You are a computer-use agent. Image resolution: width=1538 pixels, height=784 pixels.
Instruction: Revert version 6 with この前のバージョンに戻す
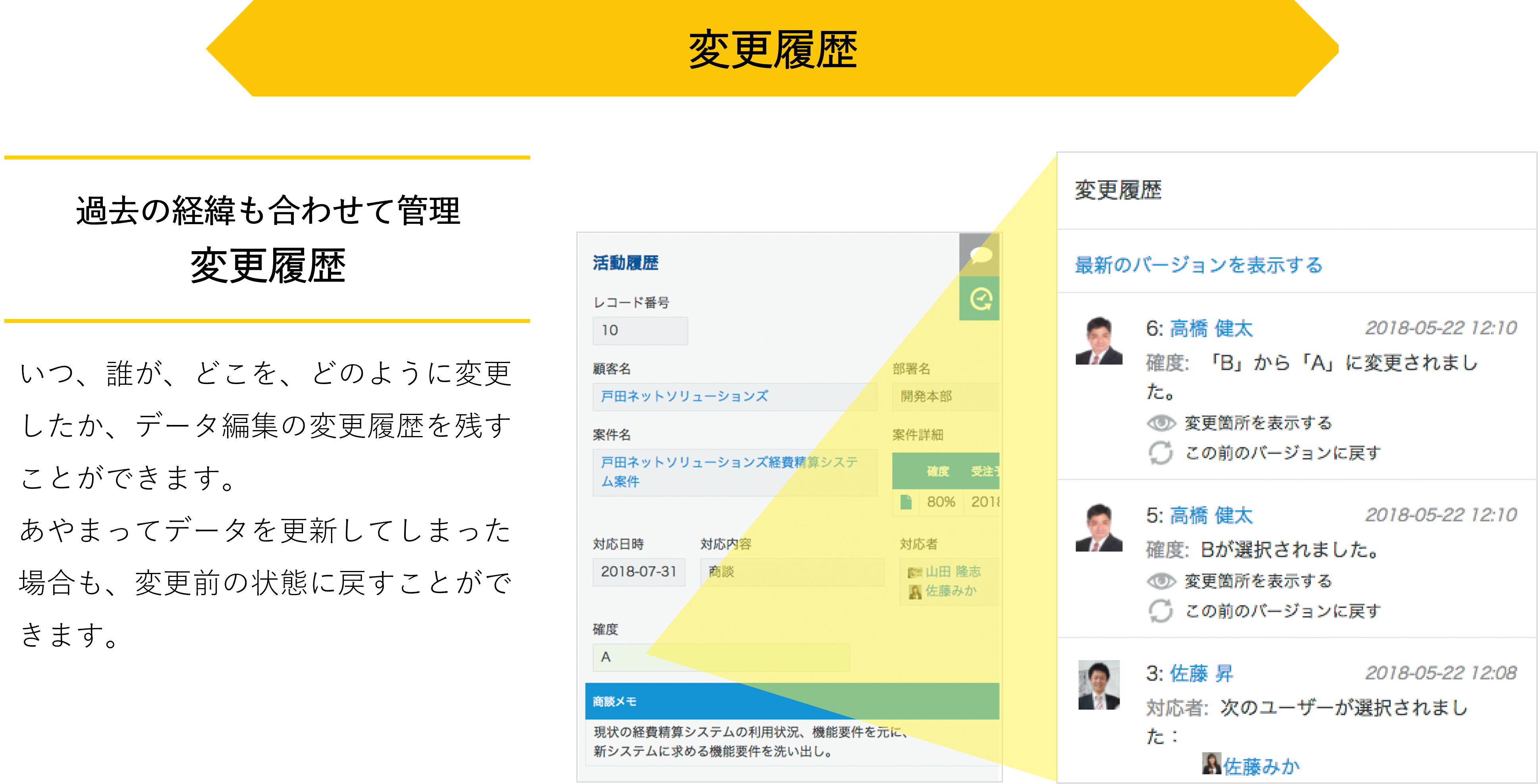[x=1282, y=453]
